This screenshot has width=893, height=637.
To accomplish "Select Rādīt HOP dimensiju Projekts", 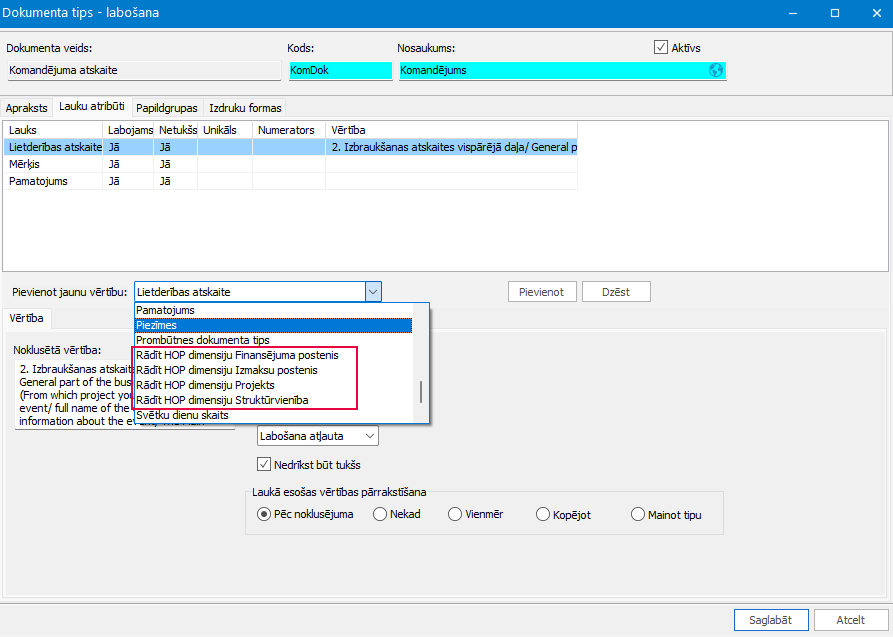I will 273,385.
